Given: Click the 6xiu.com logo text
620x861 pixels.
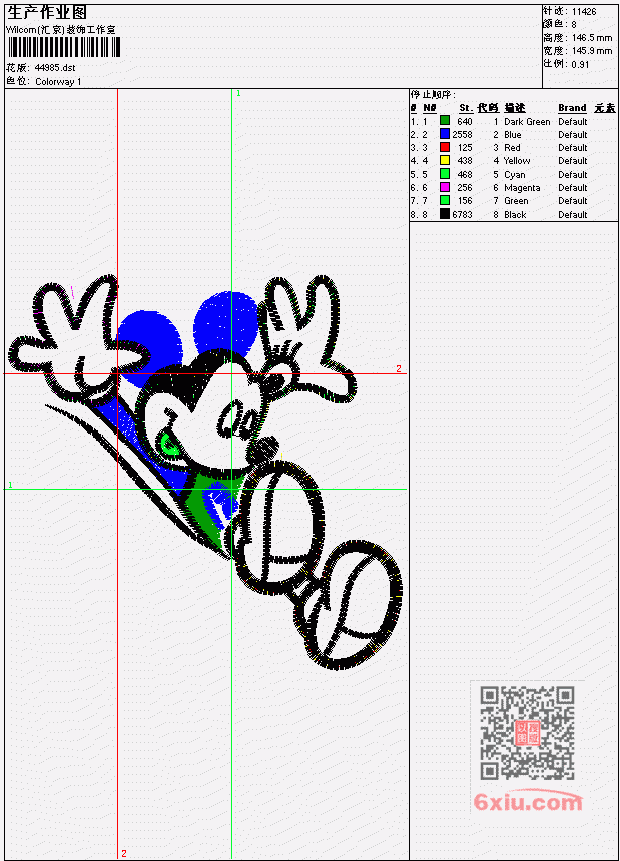Looking at the screenshot, I should click(x=528, y=802).
